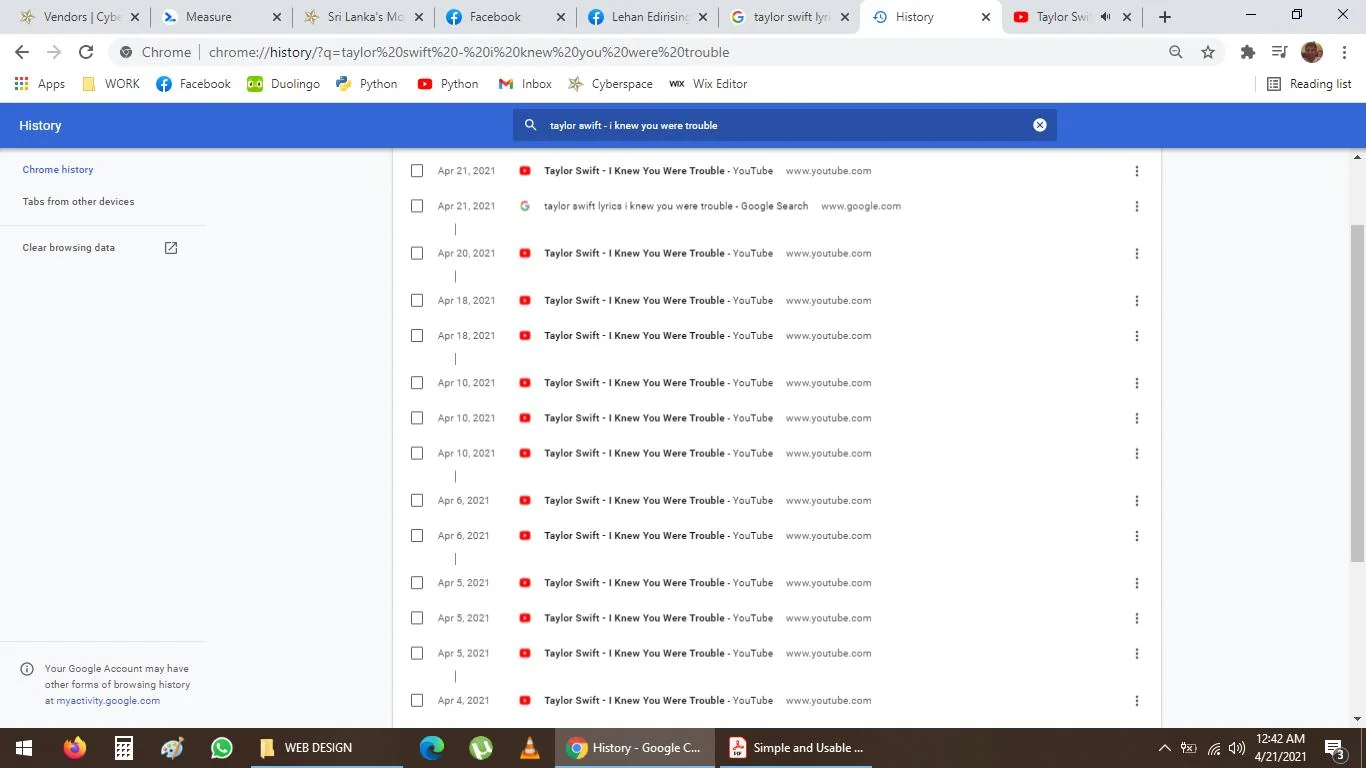1366x768 pixels.
Task: Open the Python bookmark with the Python logo
Action: click(367, 84)
